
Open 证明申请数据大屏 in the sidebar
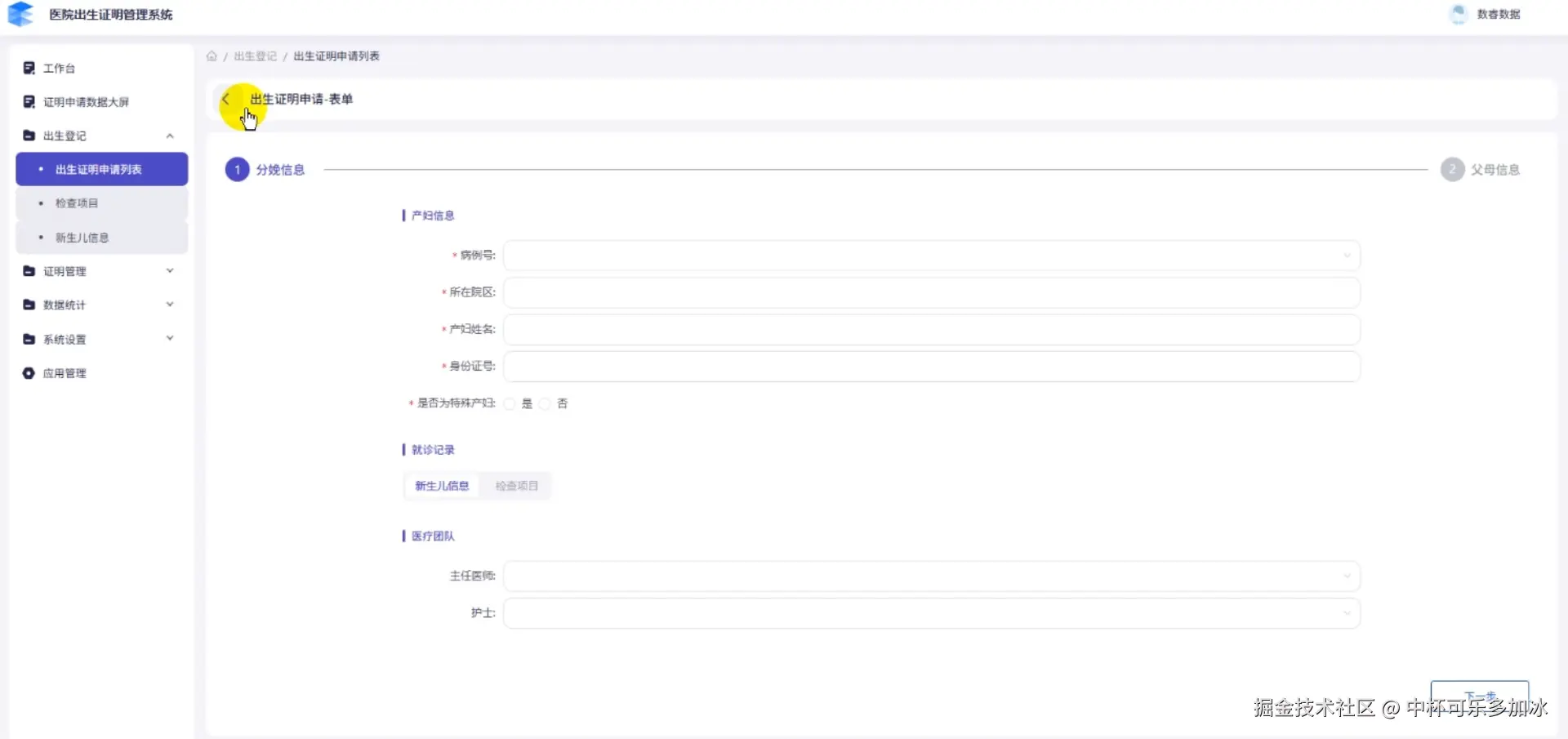(x=101, y=101)
